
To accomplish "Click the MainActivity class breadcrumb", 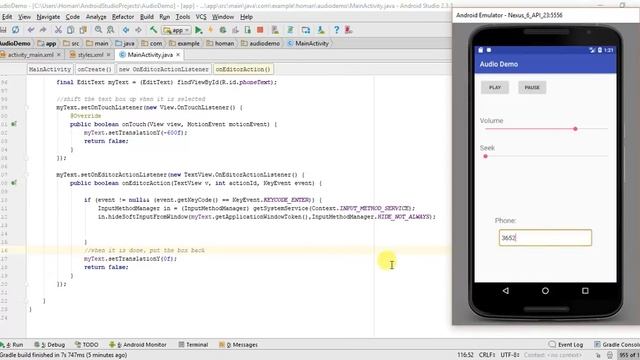I will (308, 43).
